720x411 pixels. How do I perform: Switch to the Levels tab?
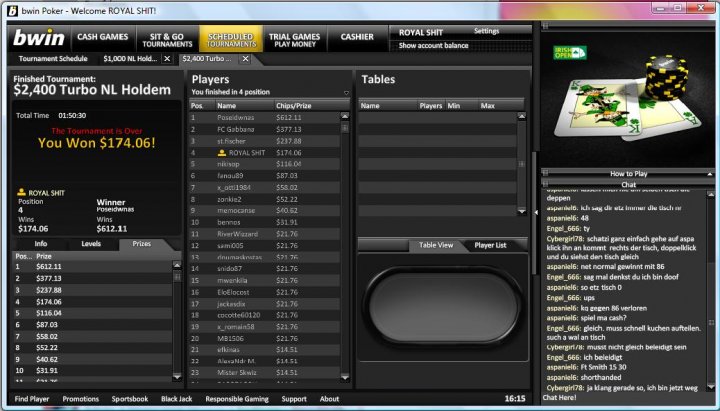pos(91,244)
